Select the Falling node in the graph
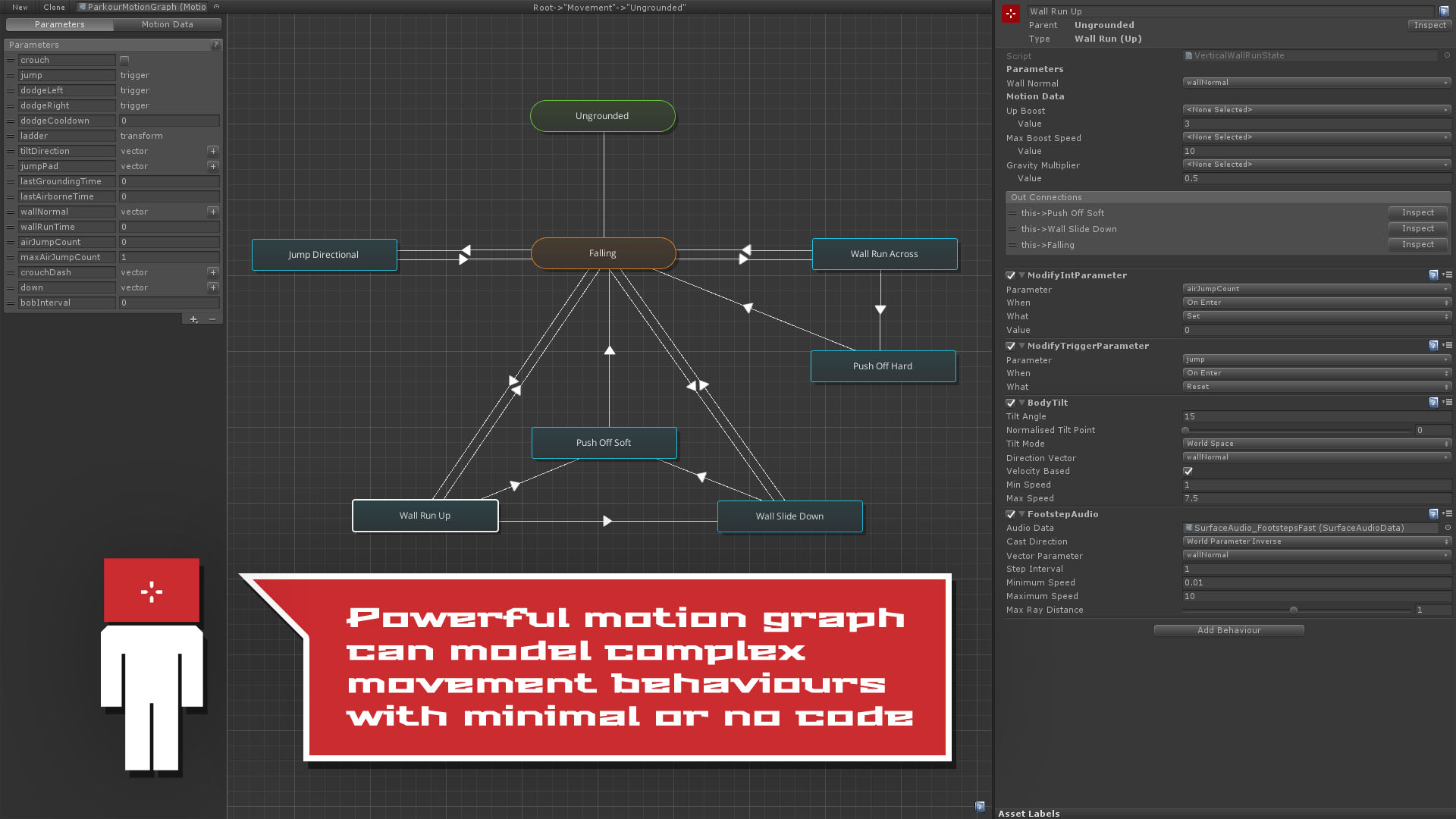This screenshot has height=819, width=1456. pyautogui.click(x=603, y=253)
